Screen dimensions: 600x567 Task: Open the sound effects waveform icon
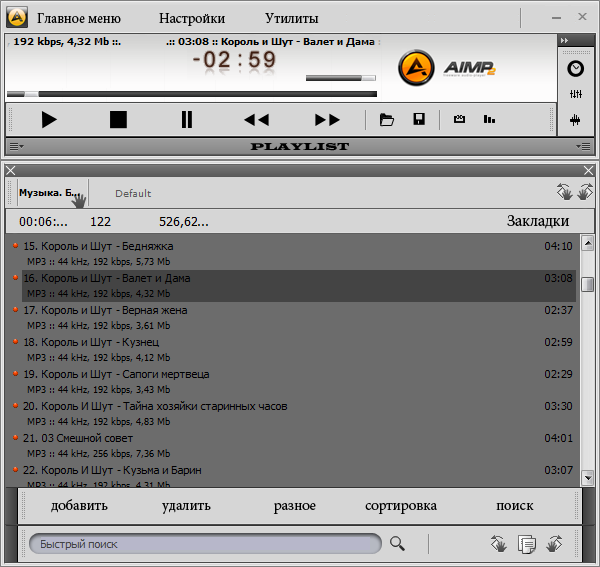click(x=575, y=120)
